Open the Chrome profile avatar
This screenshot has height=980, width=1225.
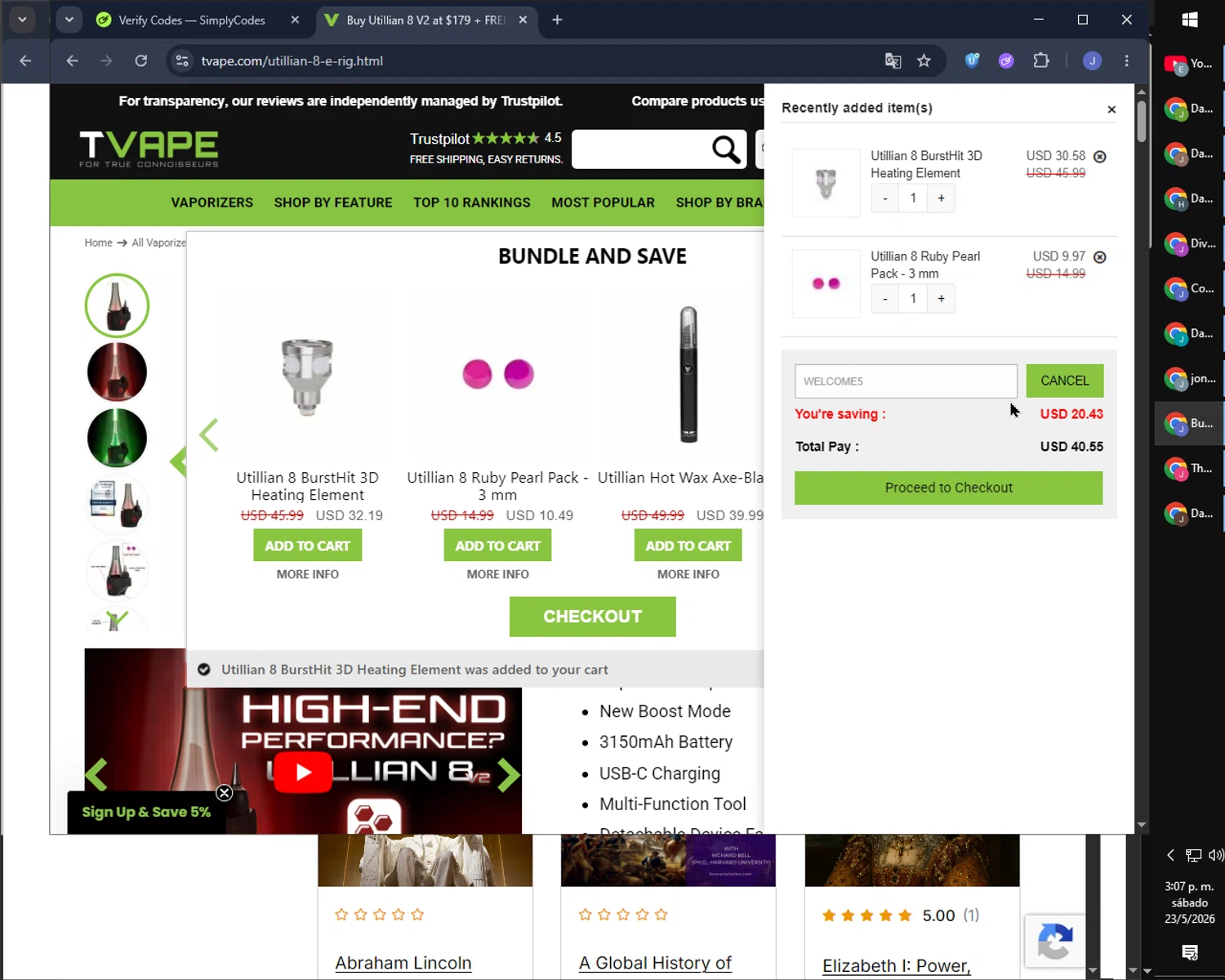coord(1092,60)
